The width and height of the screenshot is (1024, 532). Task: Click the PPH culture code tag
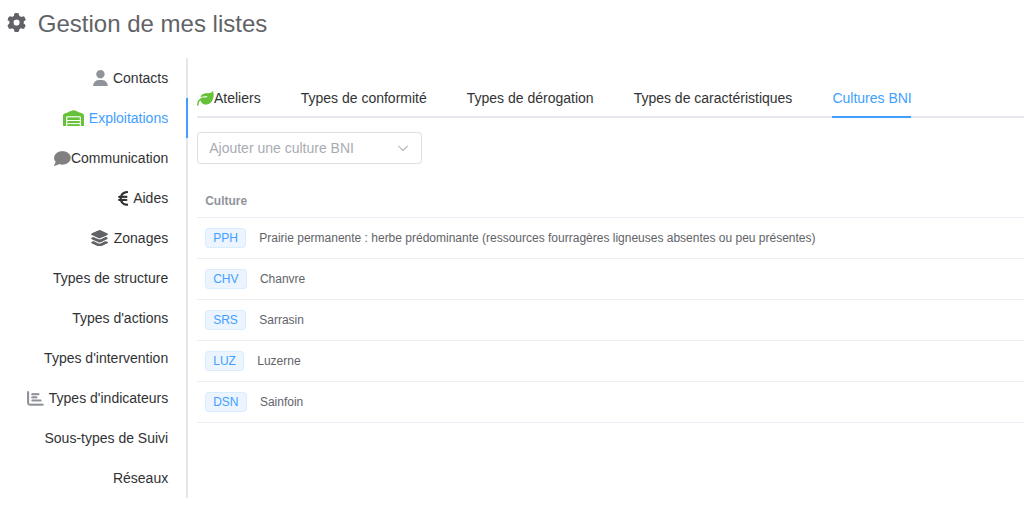[x=226, y=238]
